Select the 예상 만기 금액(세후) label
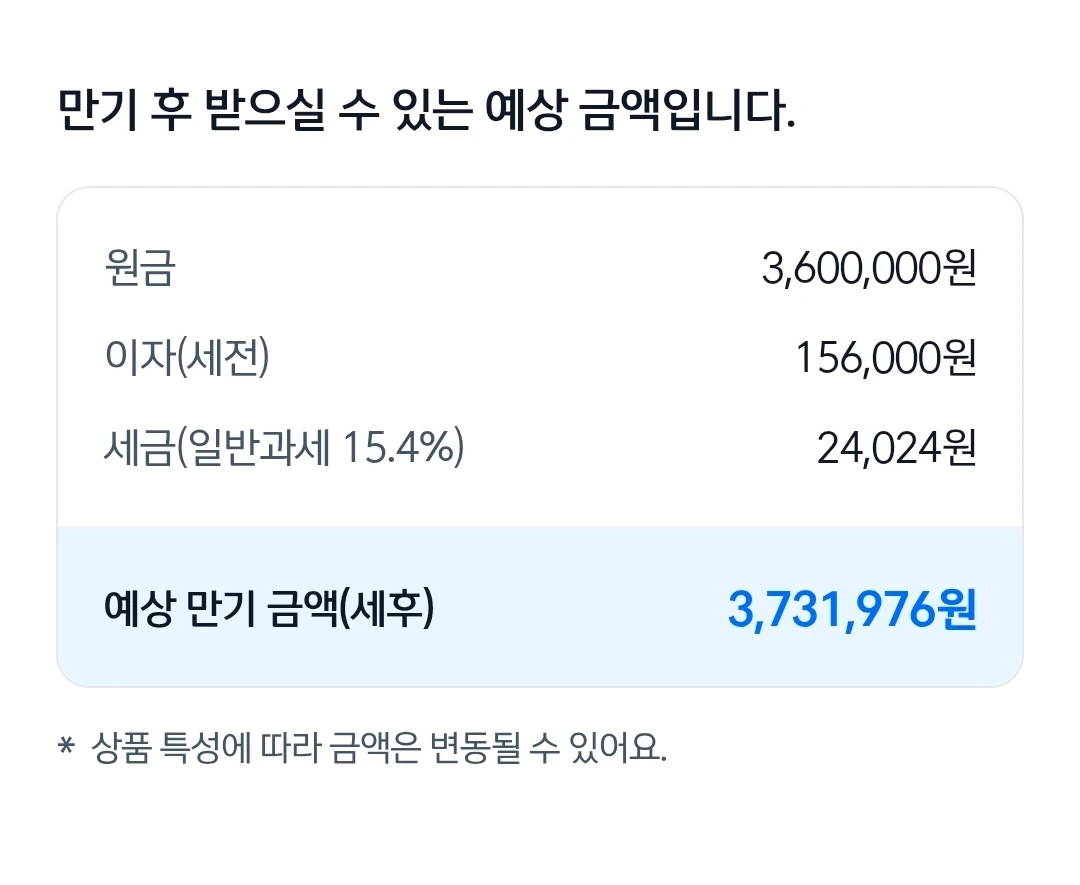The height and width of the screenshot is (885, 1080). pos(269,608)
